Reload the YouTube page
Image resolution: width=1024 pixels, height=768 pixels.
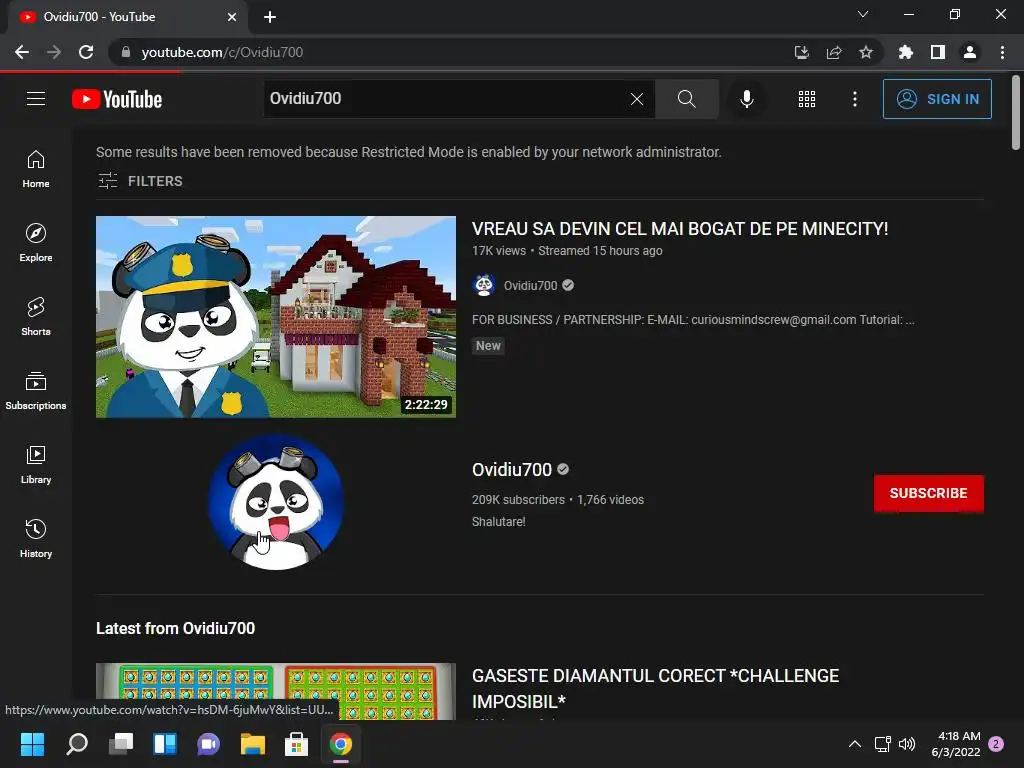tap(86, 52)
